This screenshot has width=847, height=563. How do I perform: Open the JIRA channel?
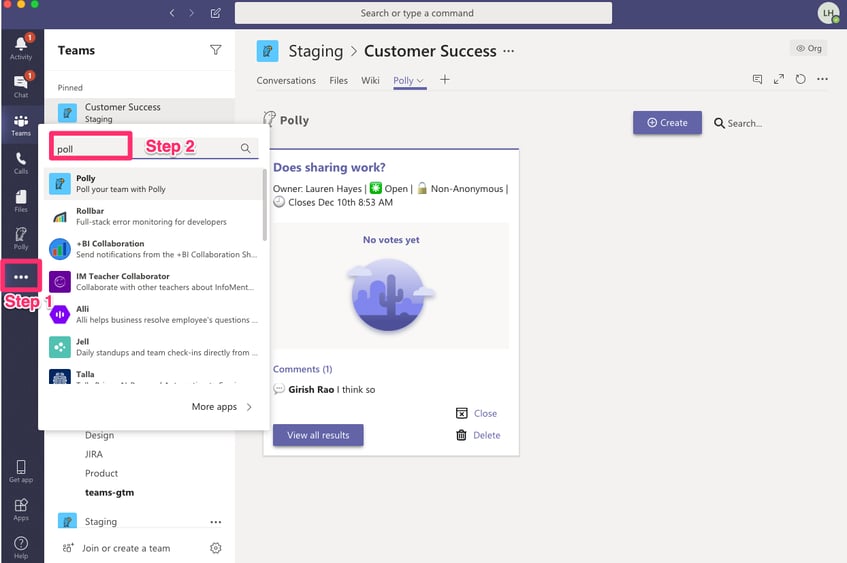[x=93, y=454]
